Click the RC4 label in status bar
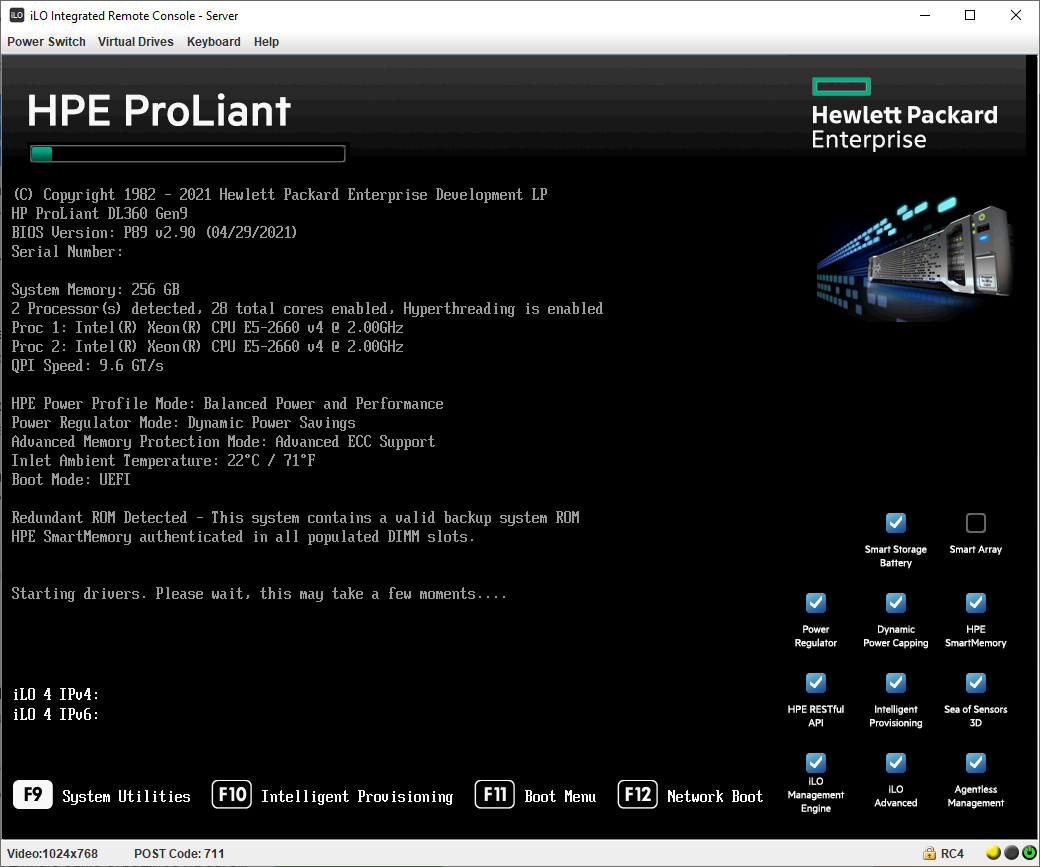1040x867 pixels. [952, 854]
